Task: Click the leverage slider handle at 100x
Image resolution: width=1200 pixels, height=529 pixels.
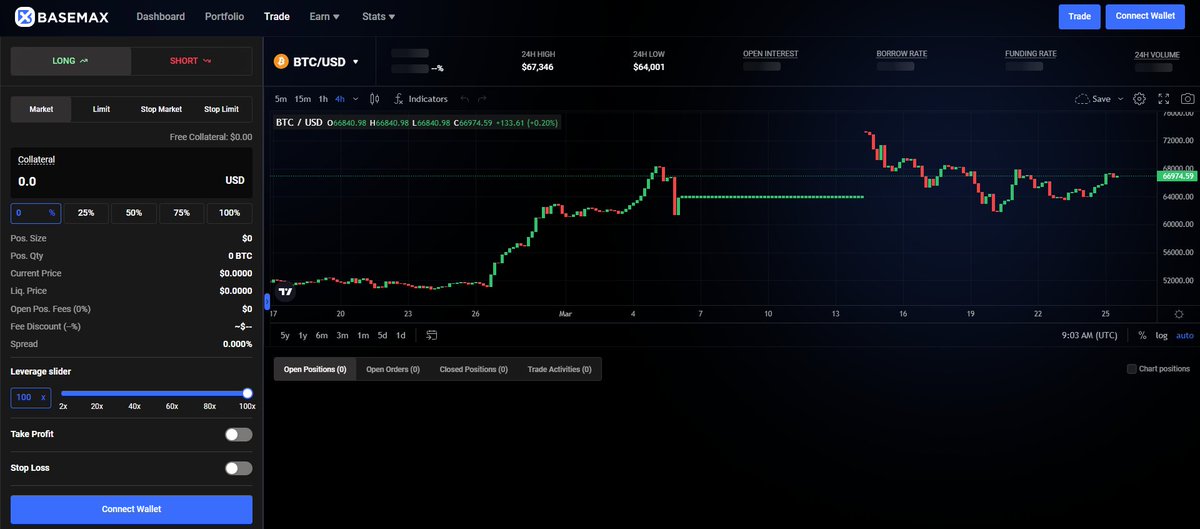Action: 247,393
